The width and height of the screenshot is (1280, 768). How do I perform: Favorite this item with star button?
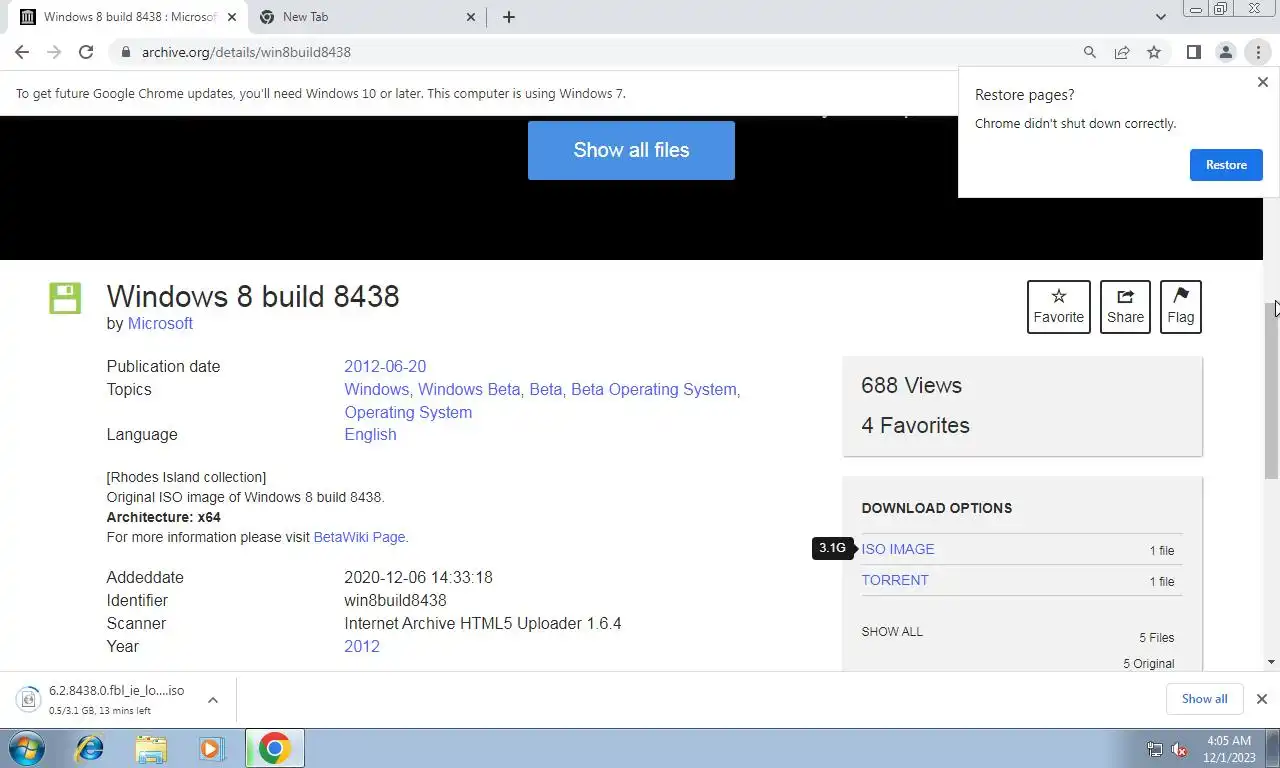click(1058, 306)
